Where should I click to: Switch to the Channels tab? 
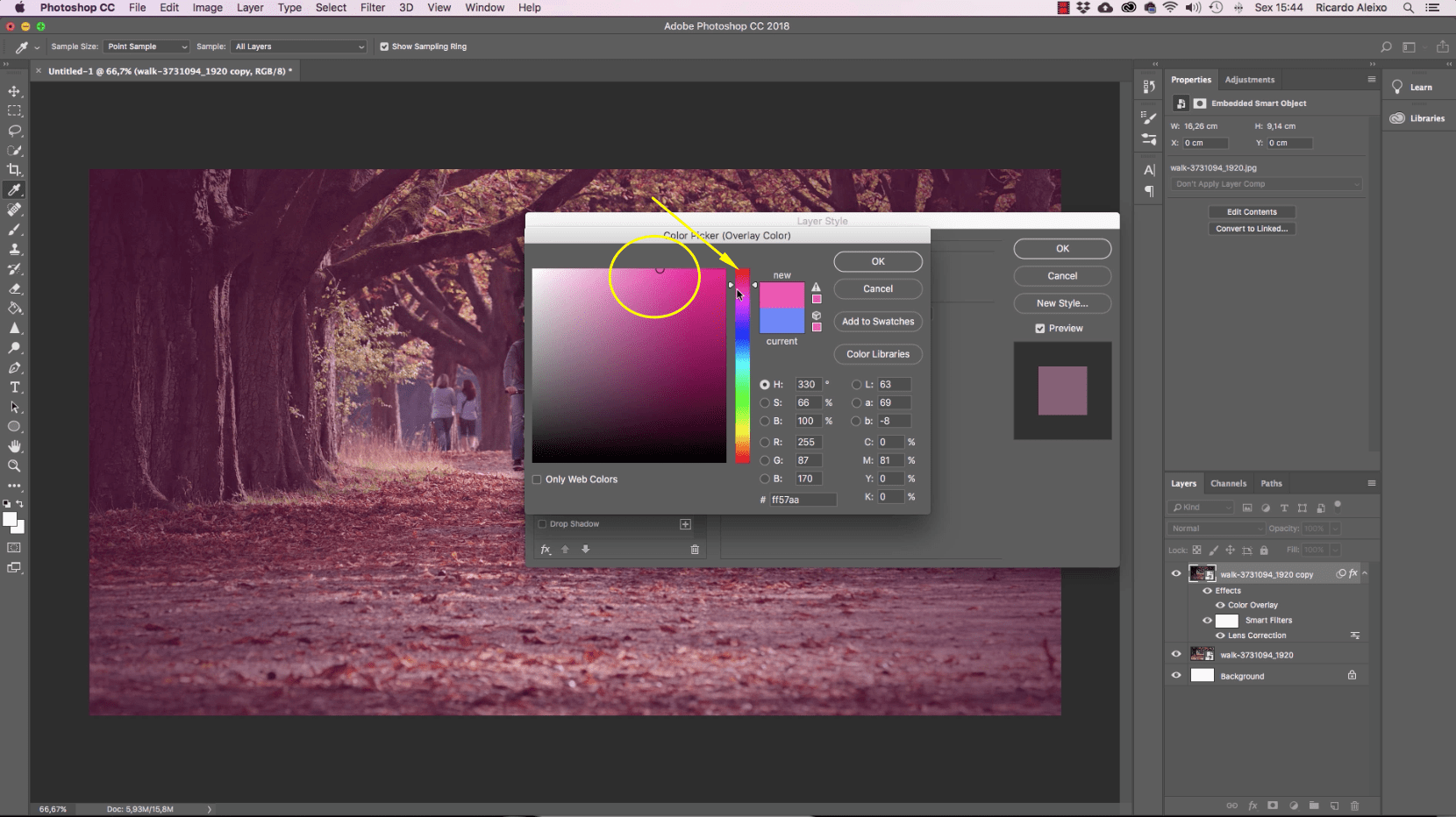[1228, 484]
